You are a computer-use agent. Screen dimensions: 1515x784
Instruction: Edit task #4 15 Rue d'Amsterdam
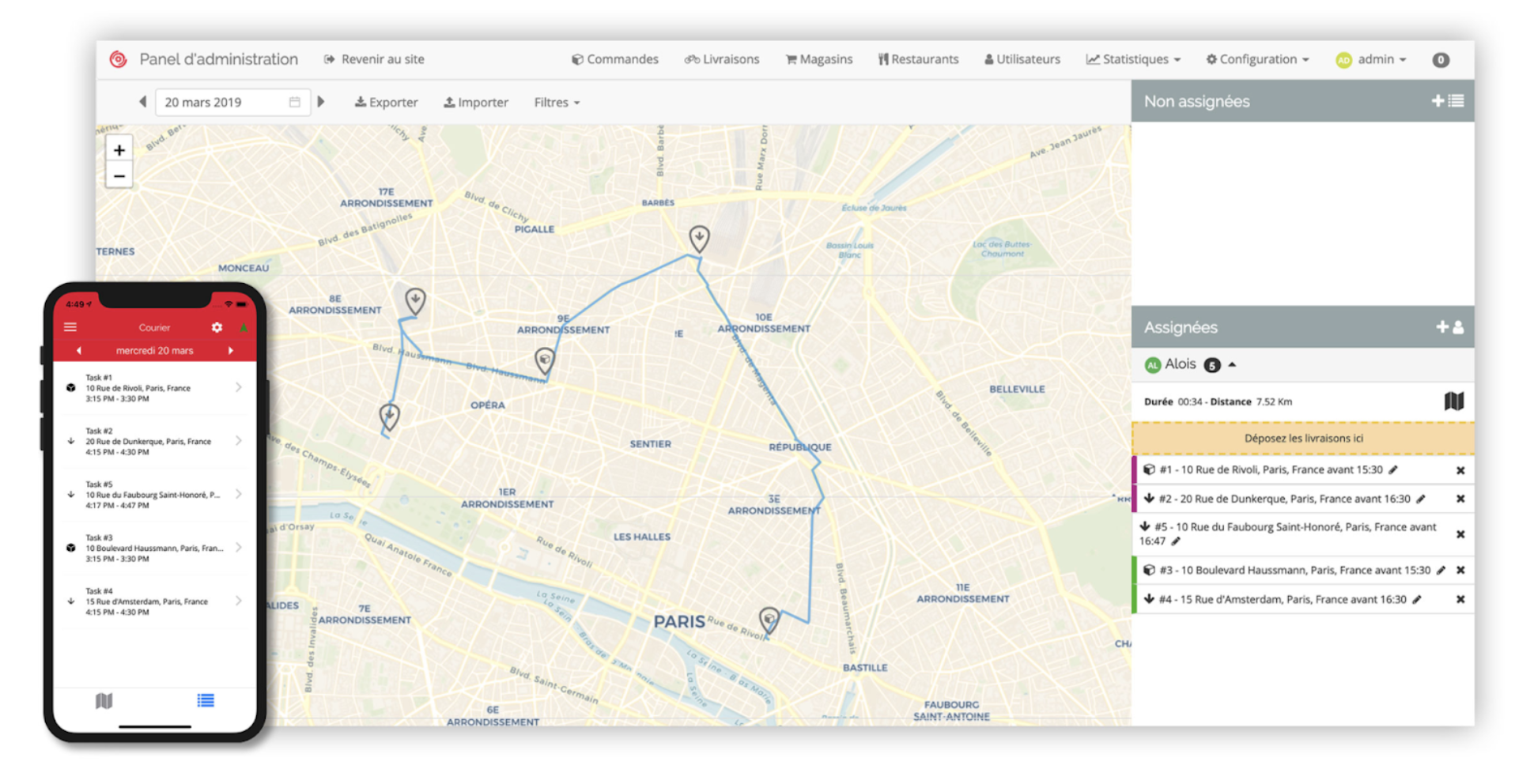pyautogui.click(x=1417, y=599)
